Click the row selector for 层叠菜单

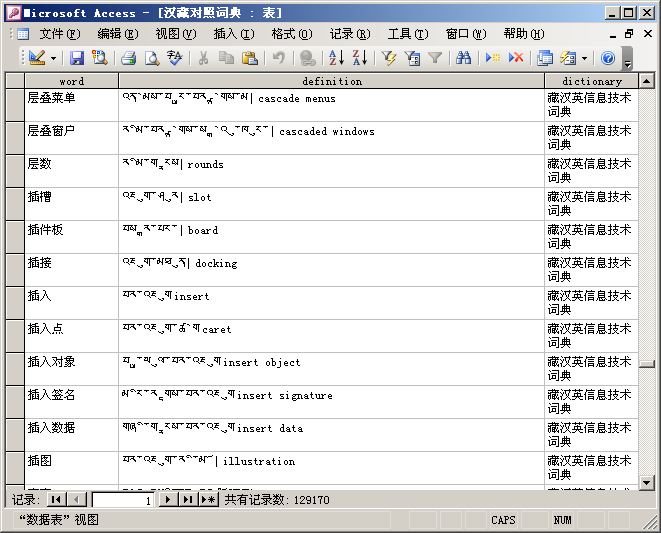[15, 105]
